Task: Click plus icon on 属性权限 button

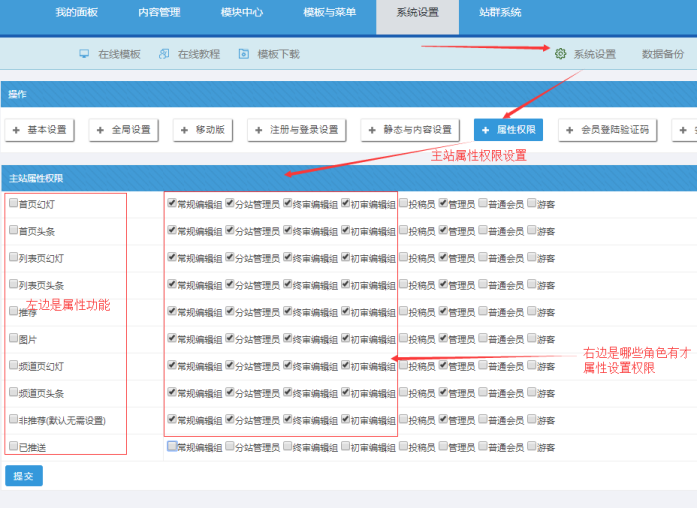Action: coord(485,130)
